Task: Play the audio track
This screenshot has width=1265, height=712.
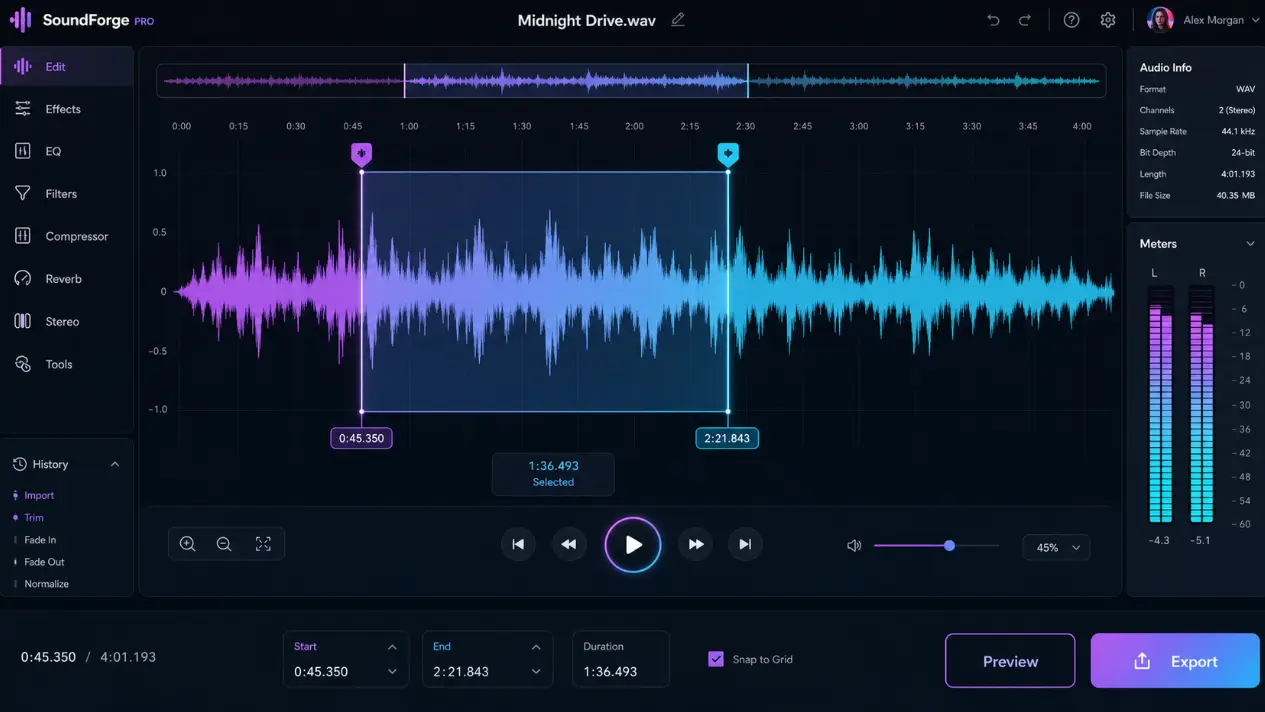Action: [x=633, y=545]
